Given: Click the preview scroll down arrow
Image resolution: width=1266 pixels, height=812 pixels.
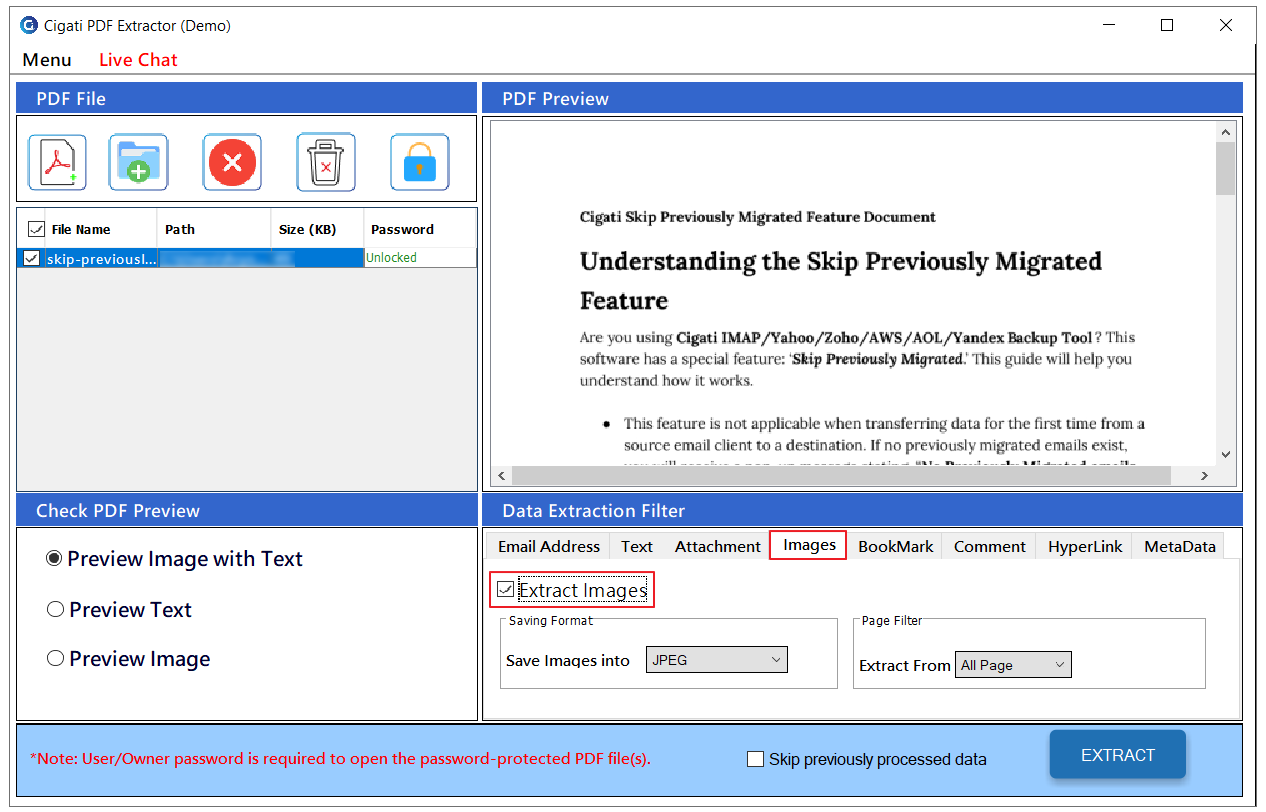Looking at the screenshot, I should (1226, 454).
